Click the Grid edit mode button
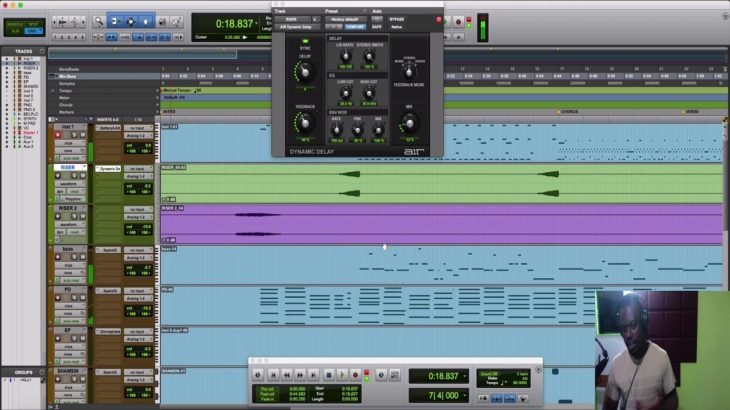 (x=33, y=31)
